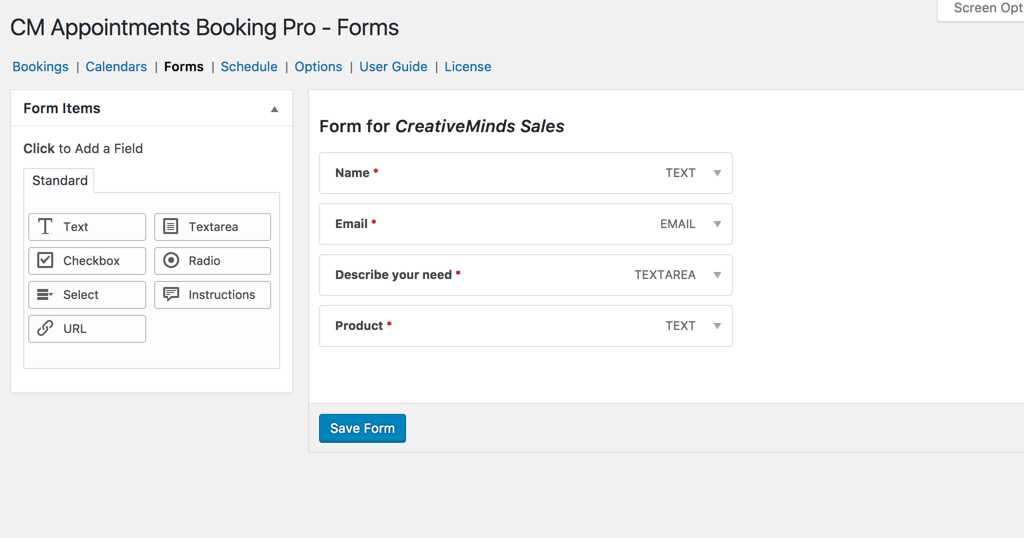1024x538 pixels.
Task: Open the Schedule page
Action: pos(249,67)
